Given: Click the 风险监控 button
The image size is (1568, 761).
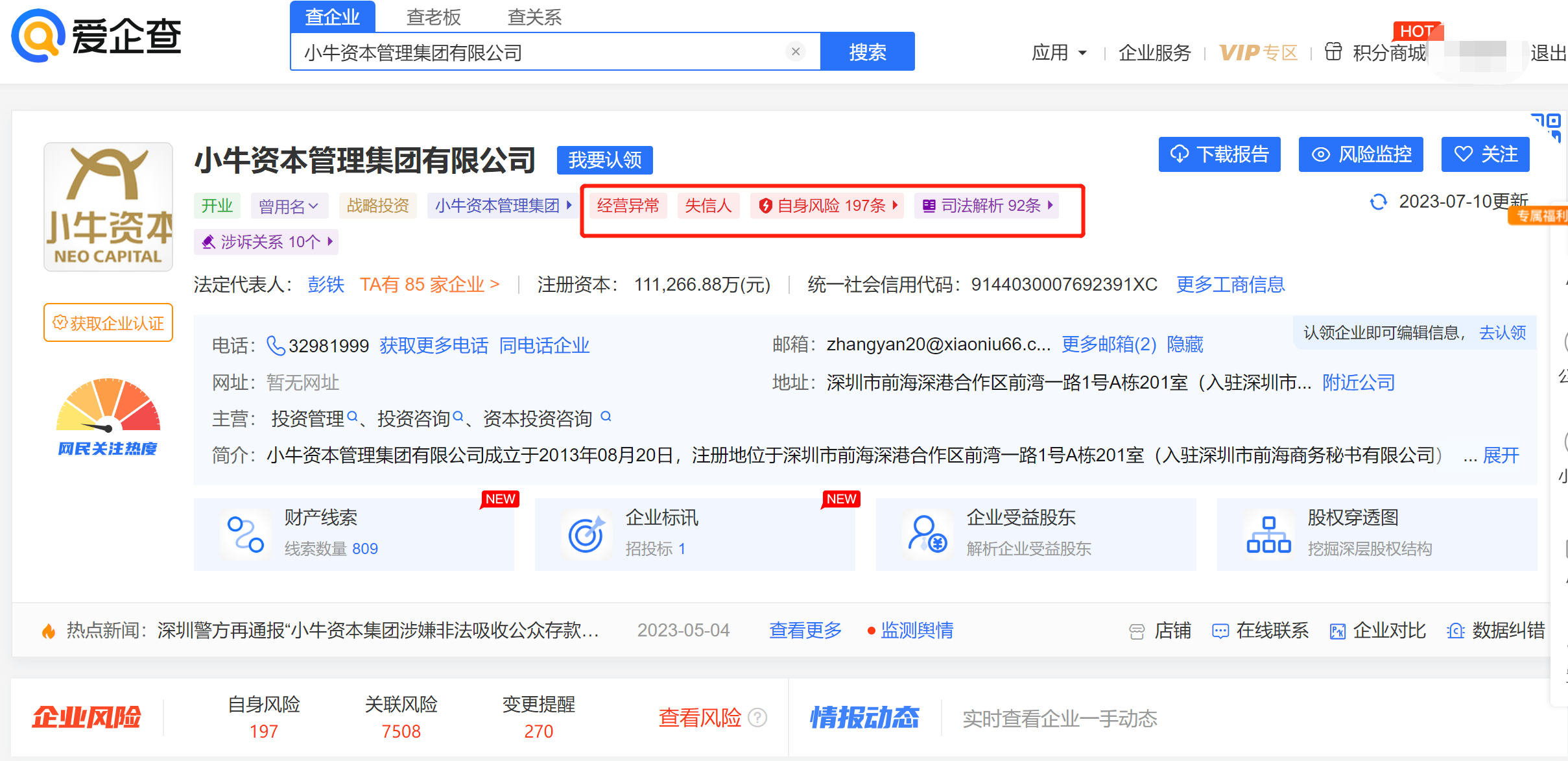Looking at the screenshot, I should (1360, 154).
